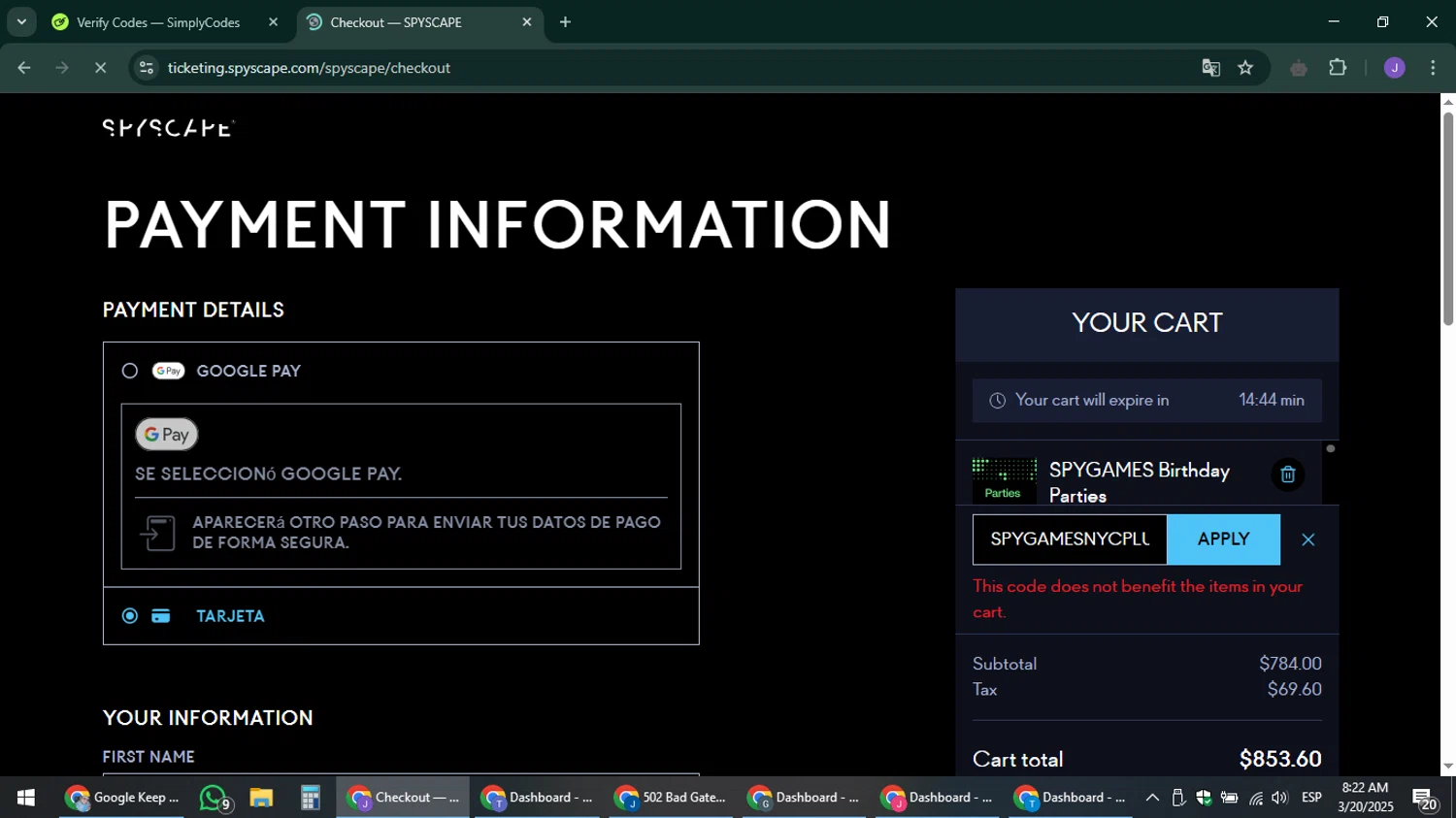The image size is (1456, 818).
Task: Open the 502 Bad Gateway taskbar window
Action: (x=671, y=798)
